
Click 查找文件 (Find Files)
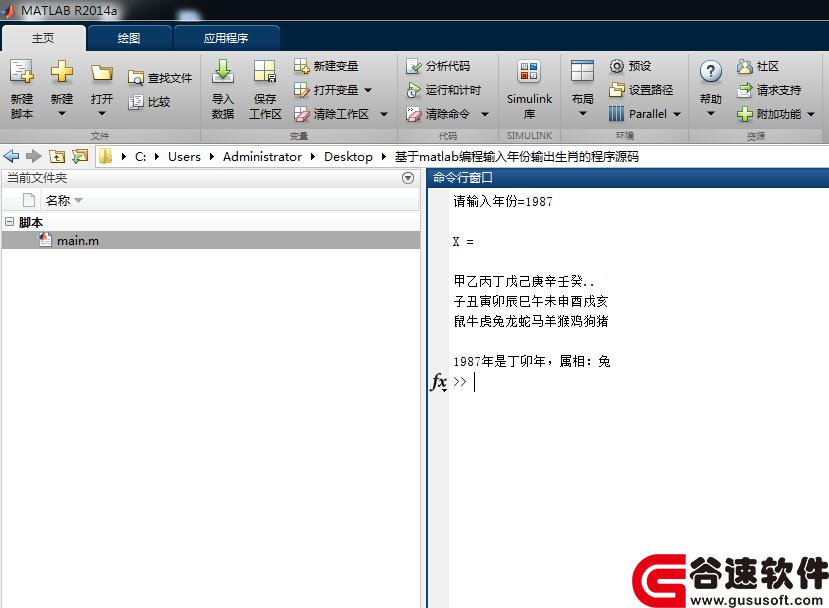(x=160, y=78)
